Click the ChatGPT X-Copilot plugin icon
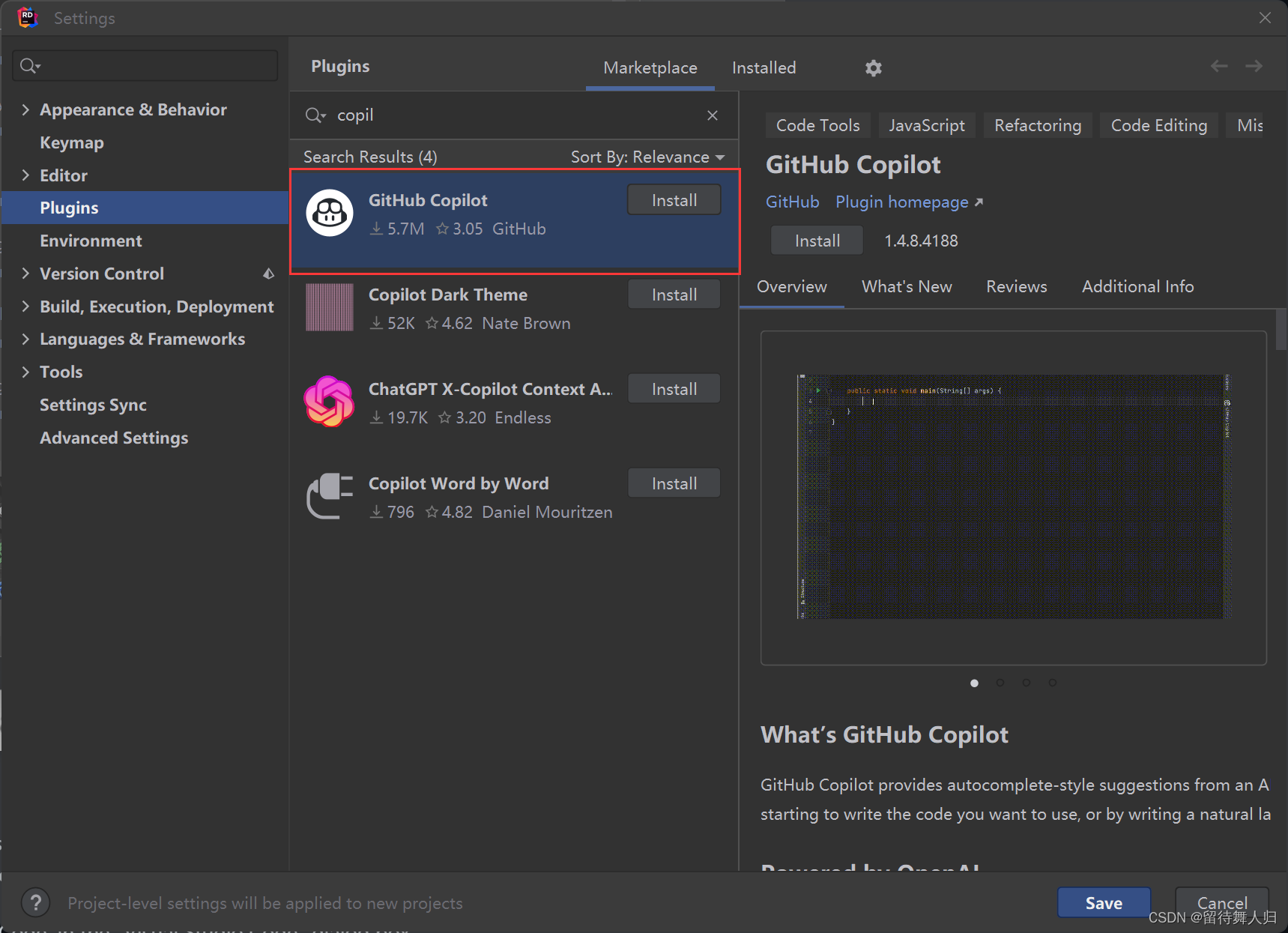1288x933 pixels. (330, 402)
